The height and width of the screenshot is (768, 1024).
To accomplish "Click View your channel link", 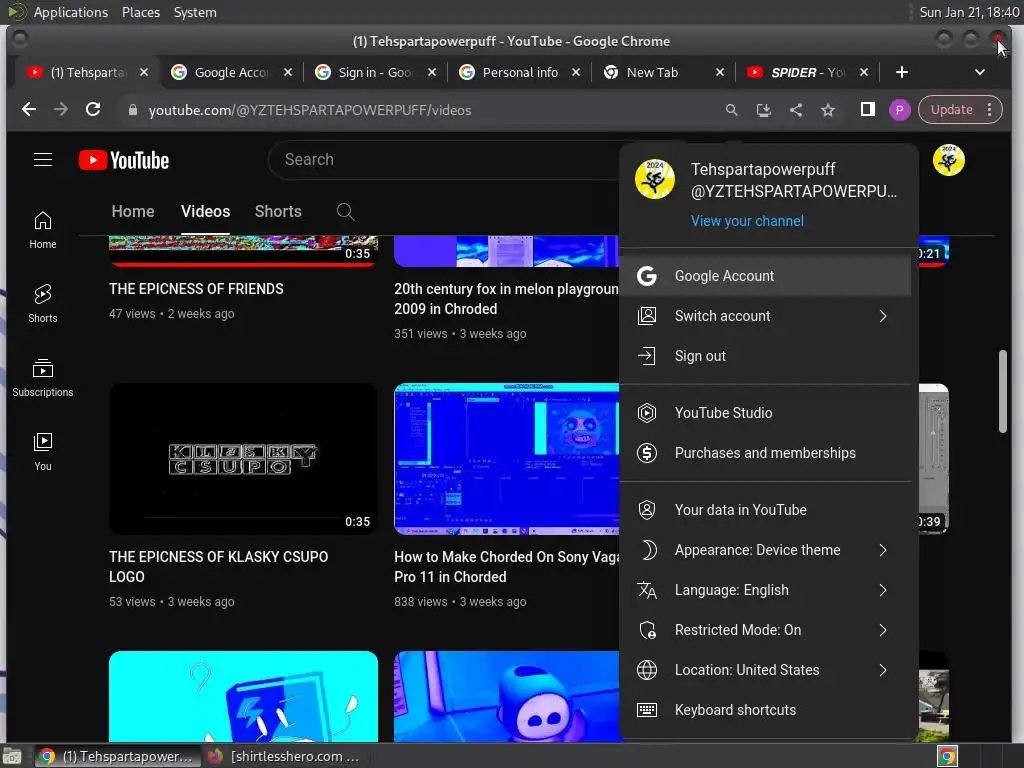I will (747, 221).
